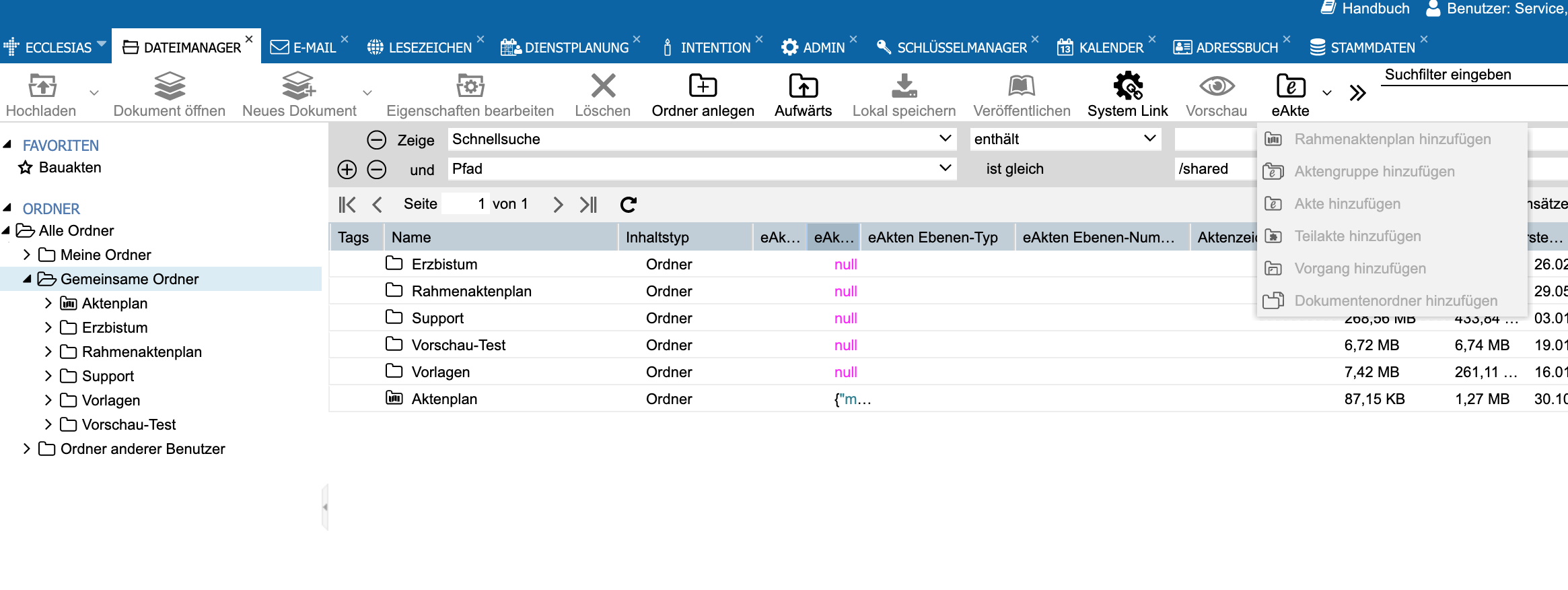Open the Neues Dokument dropdown arrow
1568x590 pixels.
coord(367,93)
